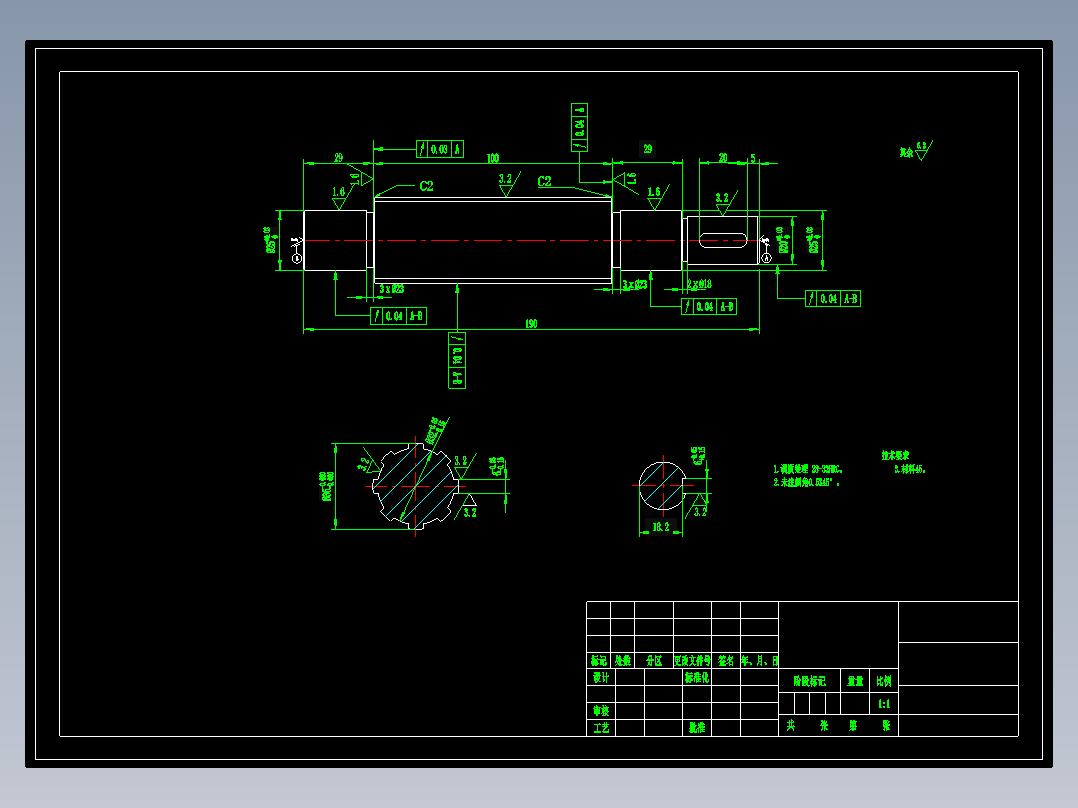Select the "阶段标记" title block cell
The width and height of the screenshot is (1078, 808).
click(809, 681)
